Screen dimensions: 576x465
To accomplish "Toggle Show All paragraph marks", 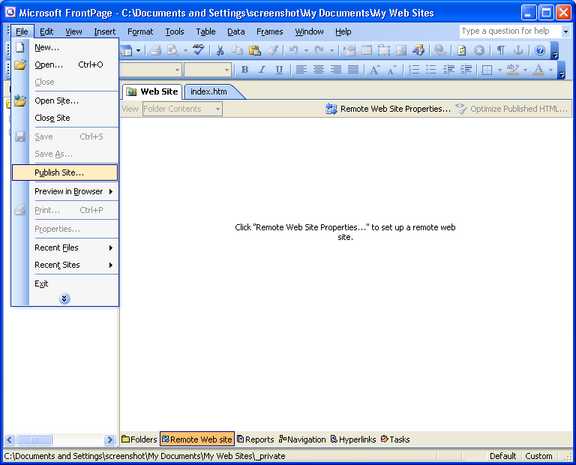I will coord(501,50).
